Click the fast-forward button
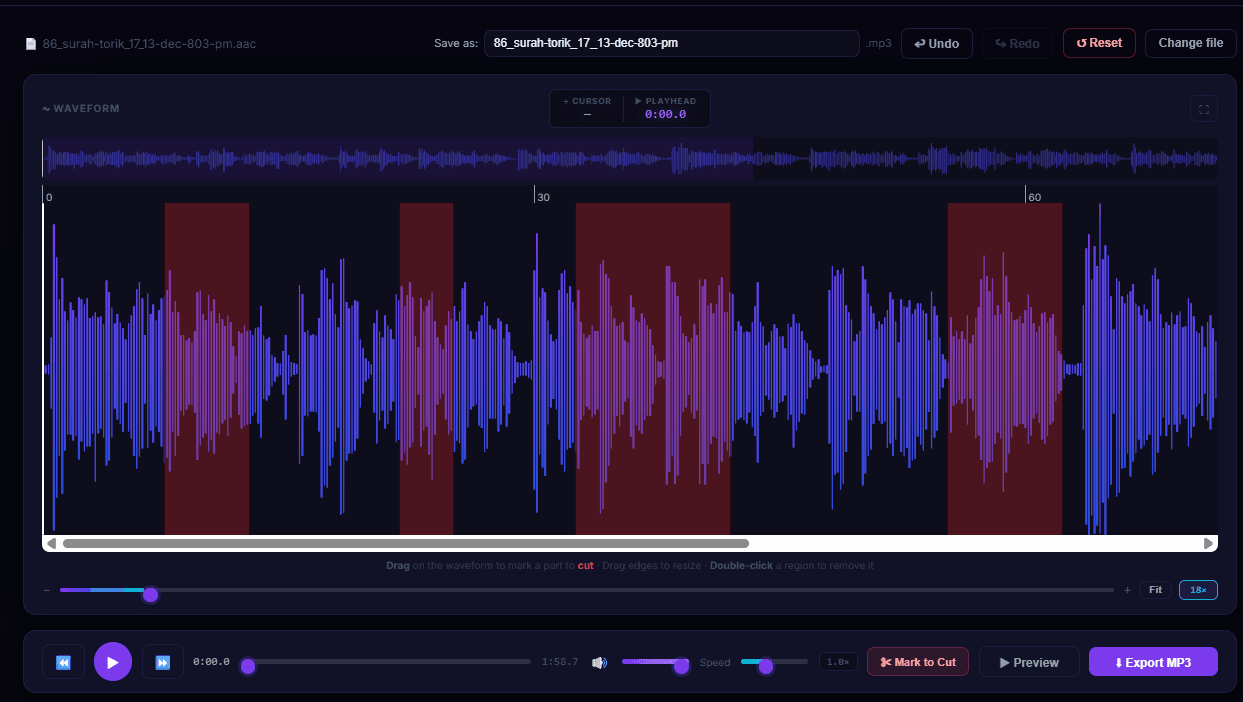The image size is (1243, 702). point(163,662)
